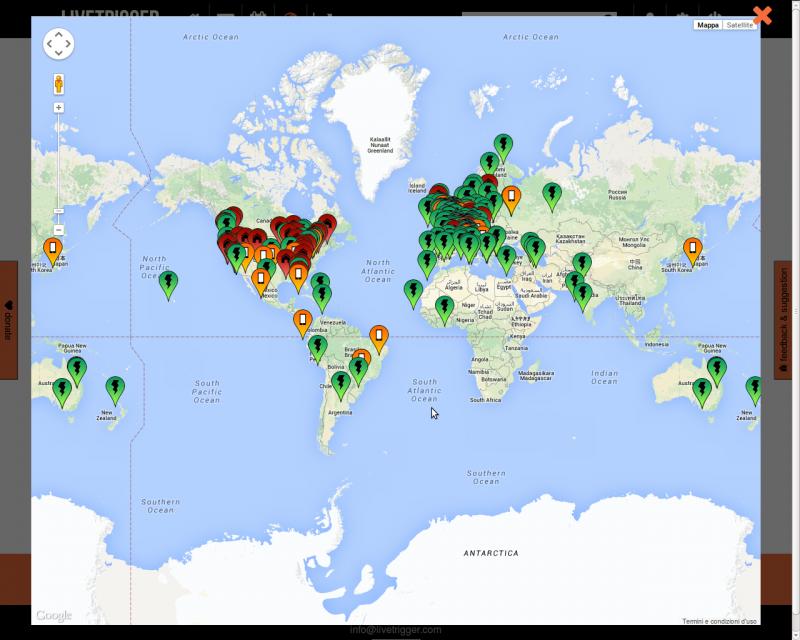Select the Pegman street view icon
800x640 pixels.
59,83
